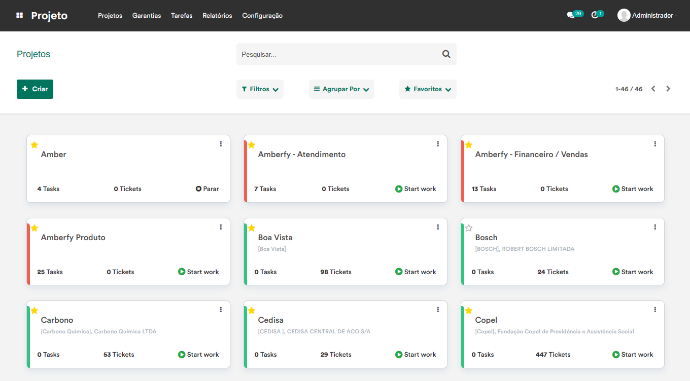Screen dimensions: 690x381
Task: Click the Projeto app title
Action: click(49, 15)
